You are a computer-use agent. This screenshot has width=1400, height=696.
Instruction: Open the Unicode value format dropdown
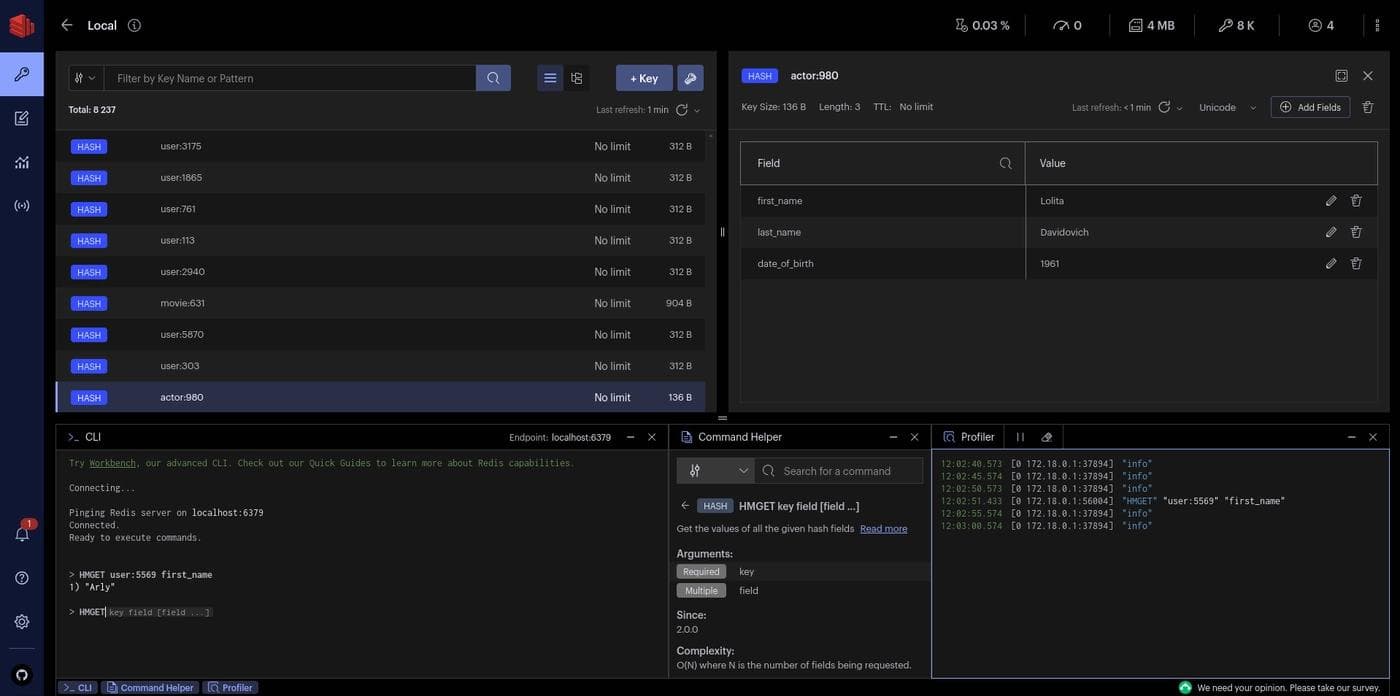[x=1227, y=107]
